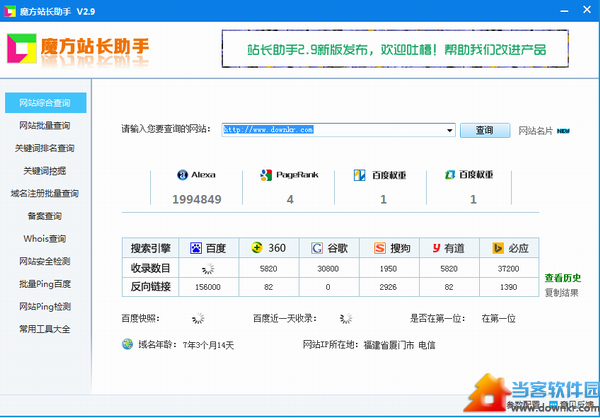Click the 360 search engine icon
The height and width of the screenshot is (418, 600).
tap(257, 248)
